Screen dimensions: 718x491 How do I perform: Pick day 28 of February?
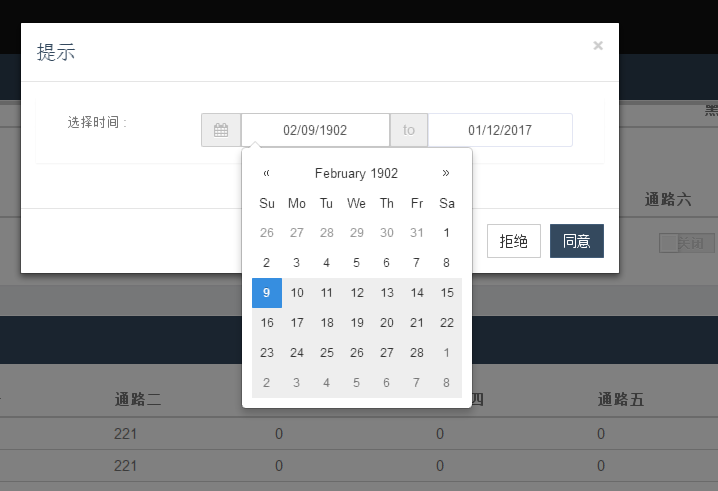pyautogui.click(x=417, y=353)
